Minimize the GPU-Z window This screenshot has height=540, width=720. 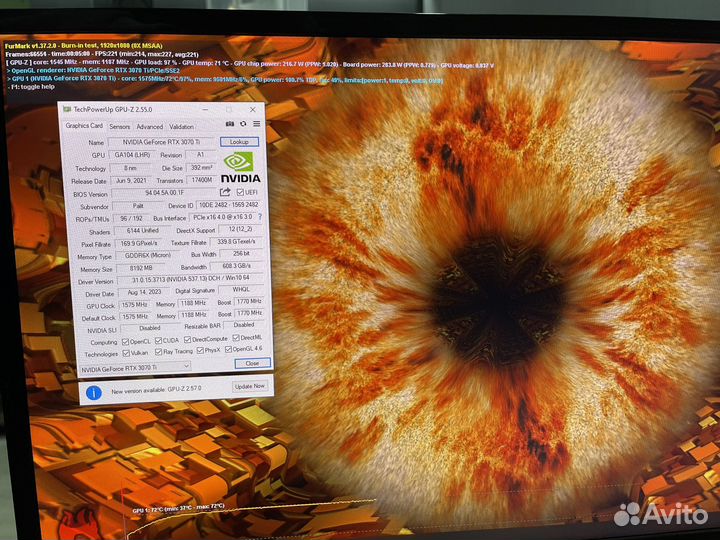point(205,109)
